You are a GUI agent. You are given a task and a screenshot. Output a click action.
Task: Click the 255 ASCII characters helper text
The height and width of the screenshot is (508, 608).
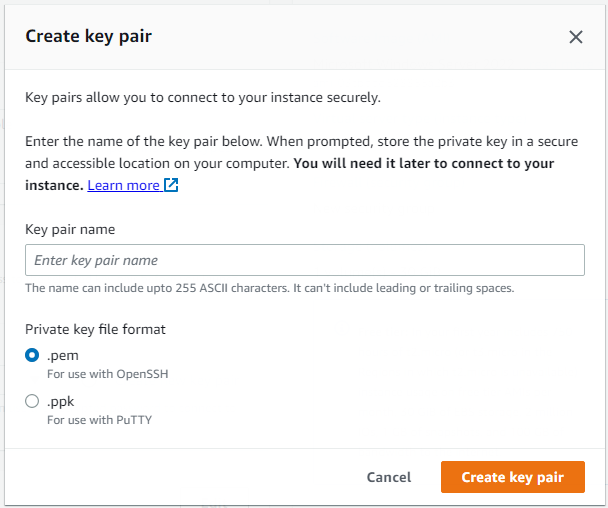[x=269, y=288]
